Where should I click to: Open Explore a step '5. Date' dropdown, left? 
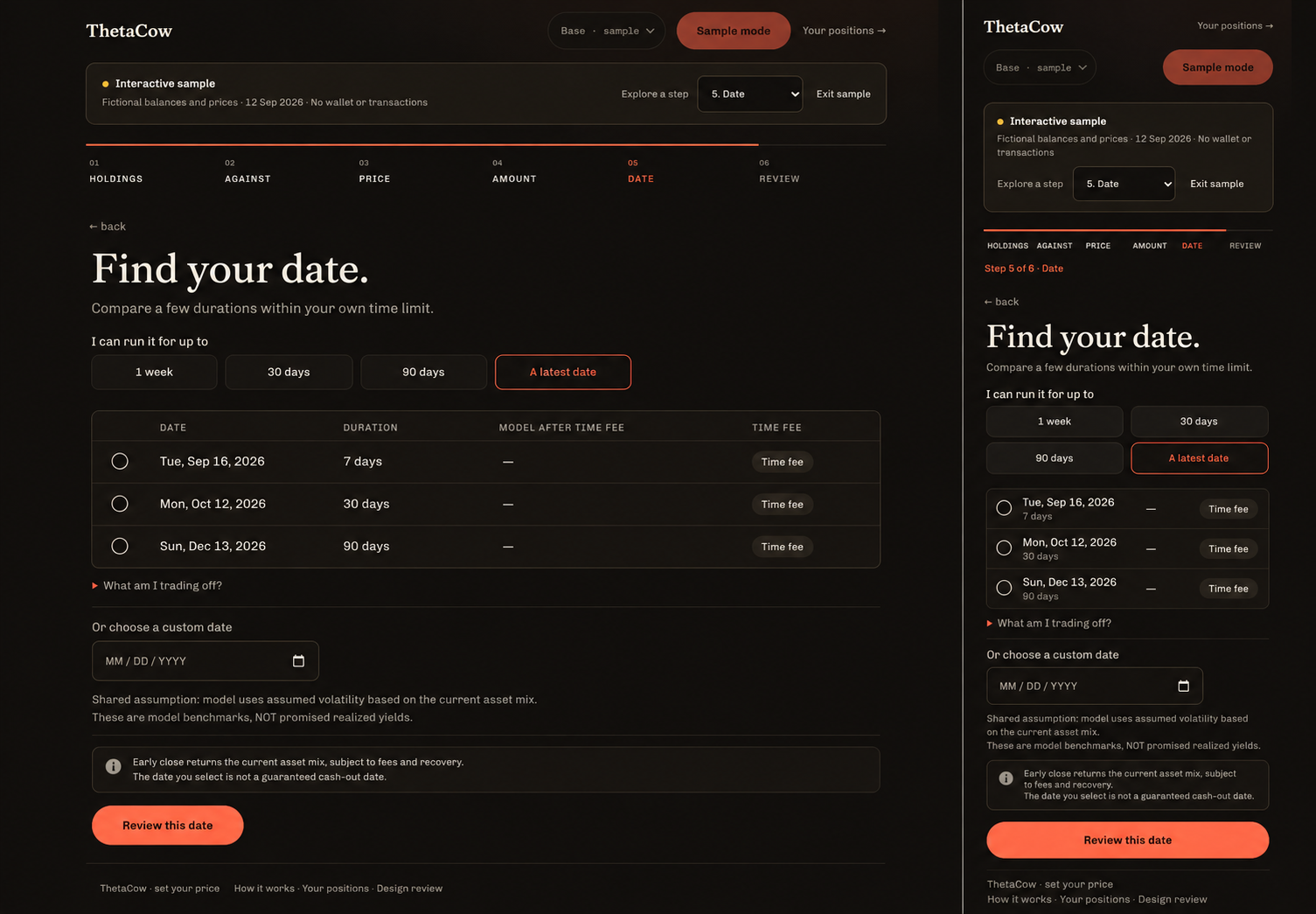(750, 94)
